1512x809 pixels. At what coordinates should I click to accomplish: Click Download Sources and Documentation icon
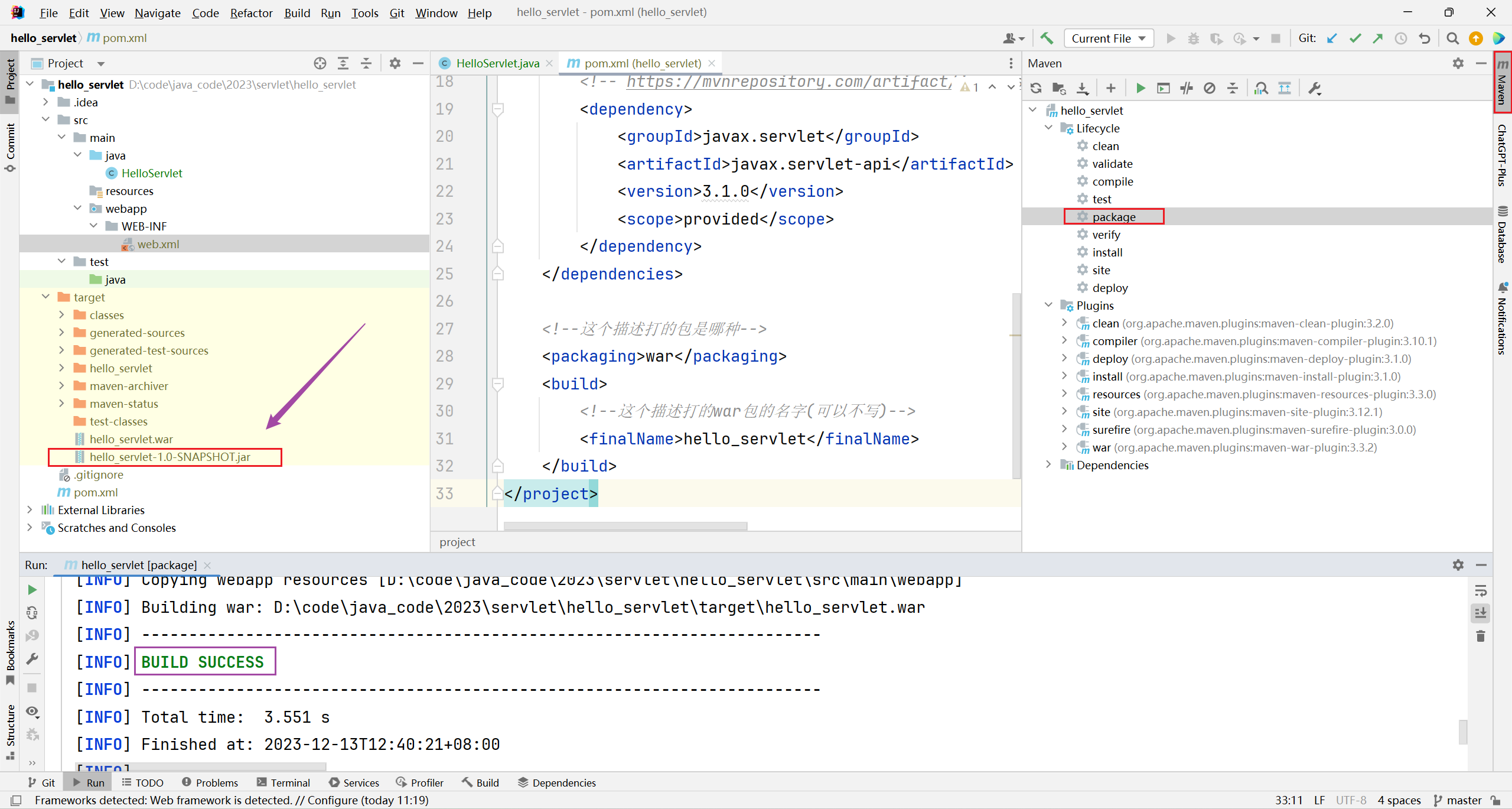(1082, 89)
